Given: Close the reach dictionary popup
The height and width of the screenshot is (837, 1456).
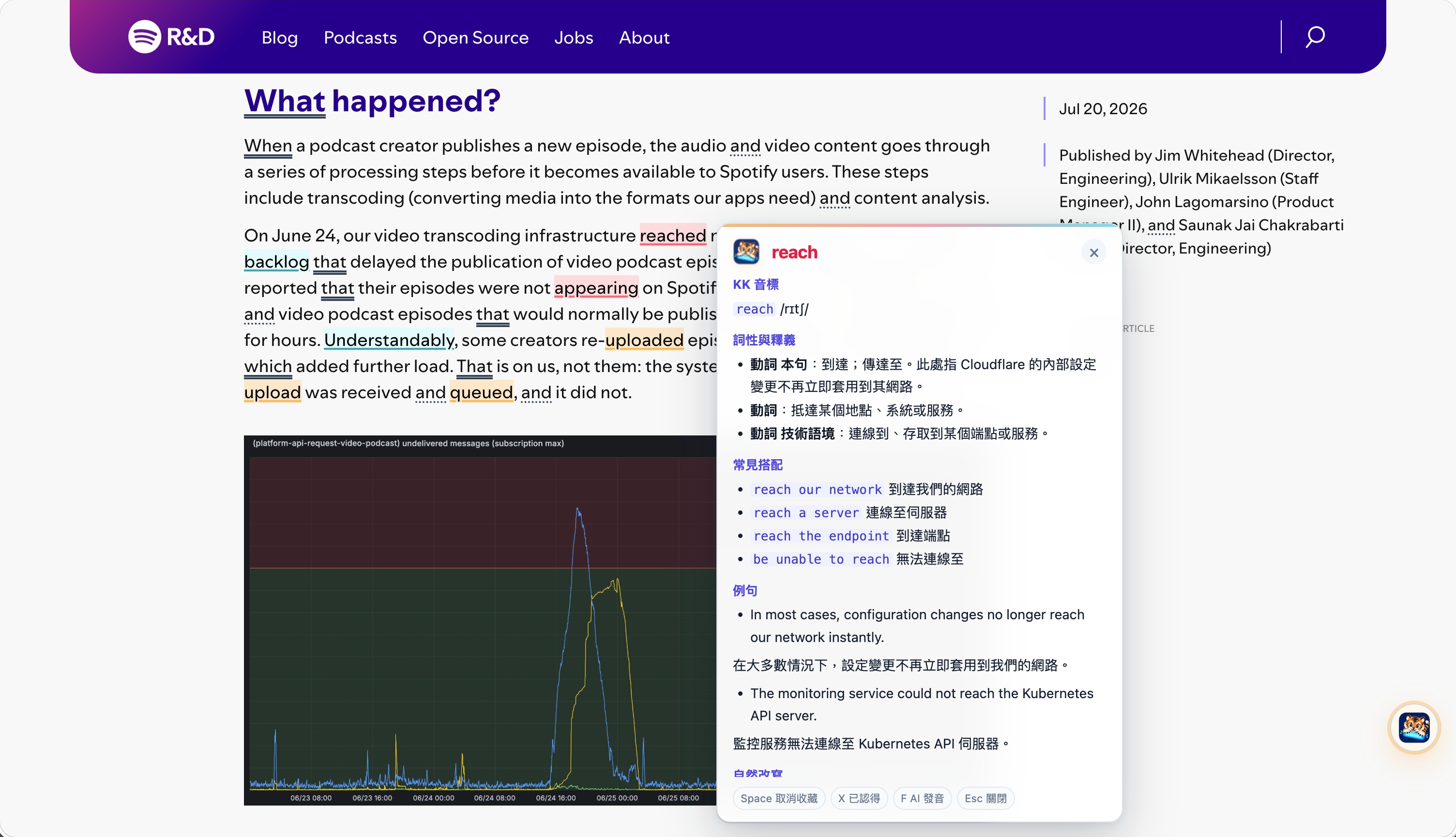Looking at the screenshot, I should (x=1094, y=253).
